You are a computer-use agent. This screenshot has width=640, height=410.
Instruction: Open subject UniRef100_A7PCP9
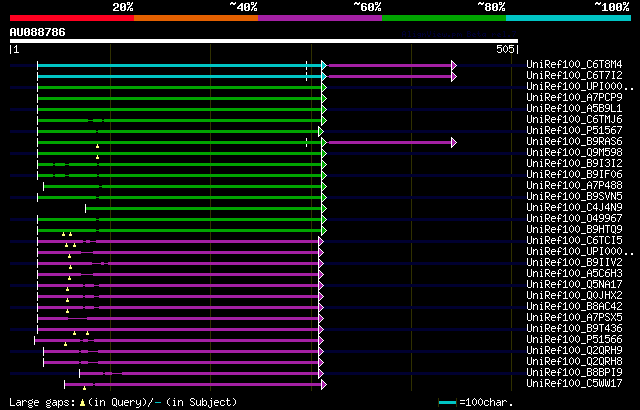[574, 98]
